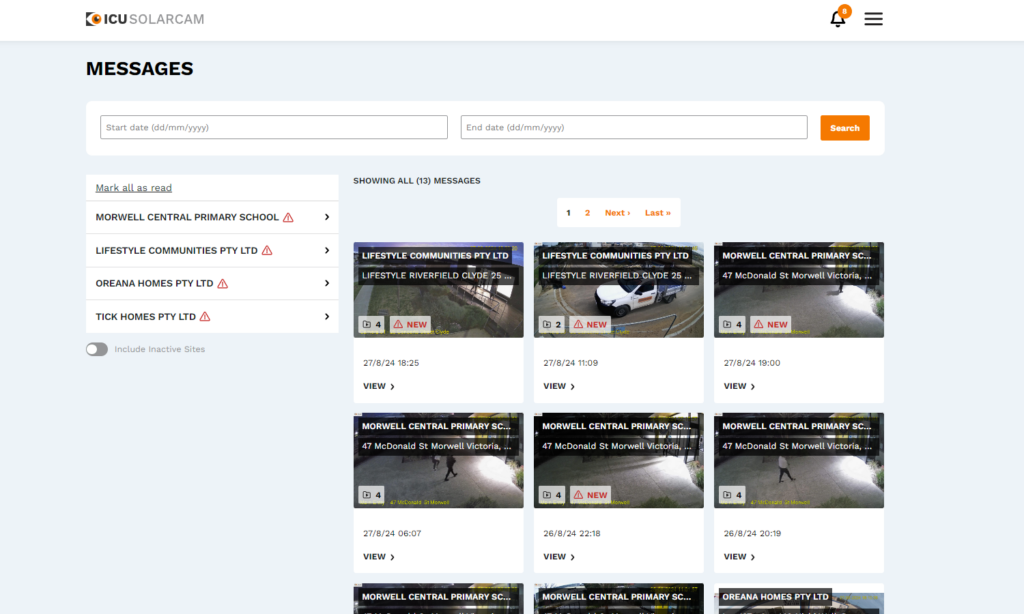Open the notifications bell icon
The height and width of the screenshot is (614, 1024).
tap(838, 19)
